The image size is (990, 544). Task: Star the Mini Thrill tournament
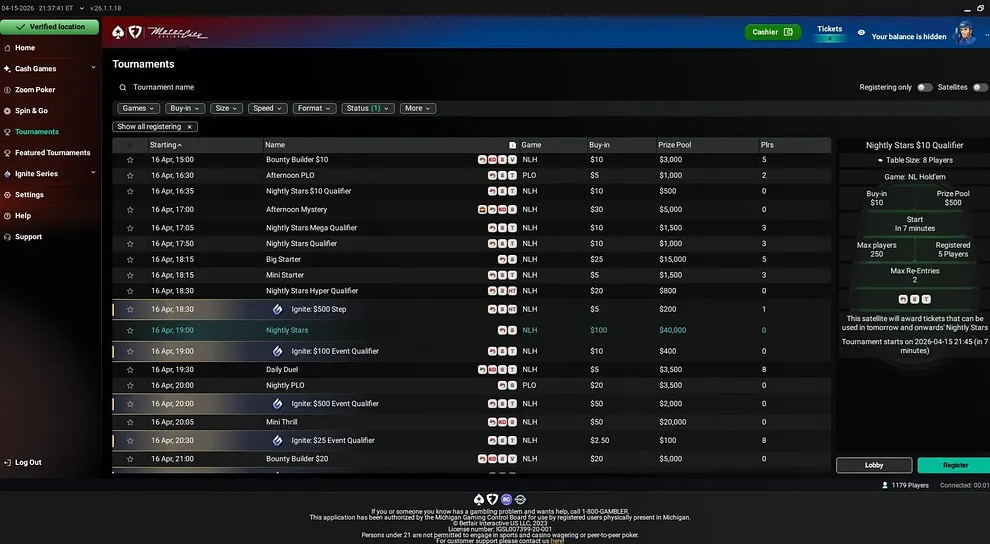tap(130, 422)
